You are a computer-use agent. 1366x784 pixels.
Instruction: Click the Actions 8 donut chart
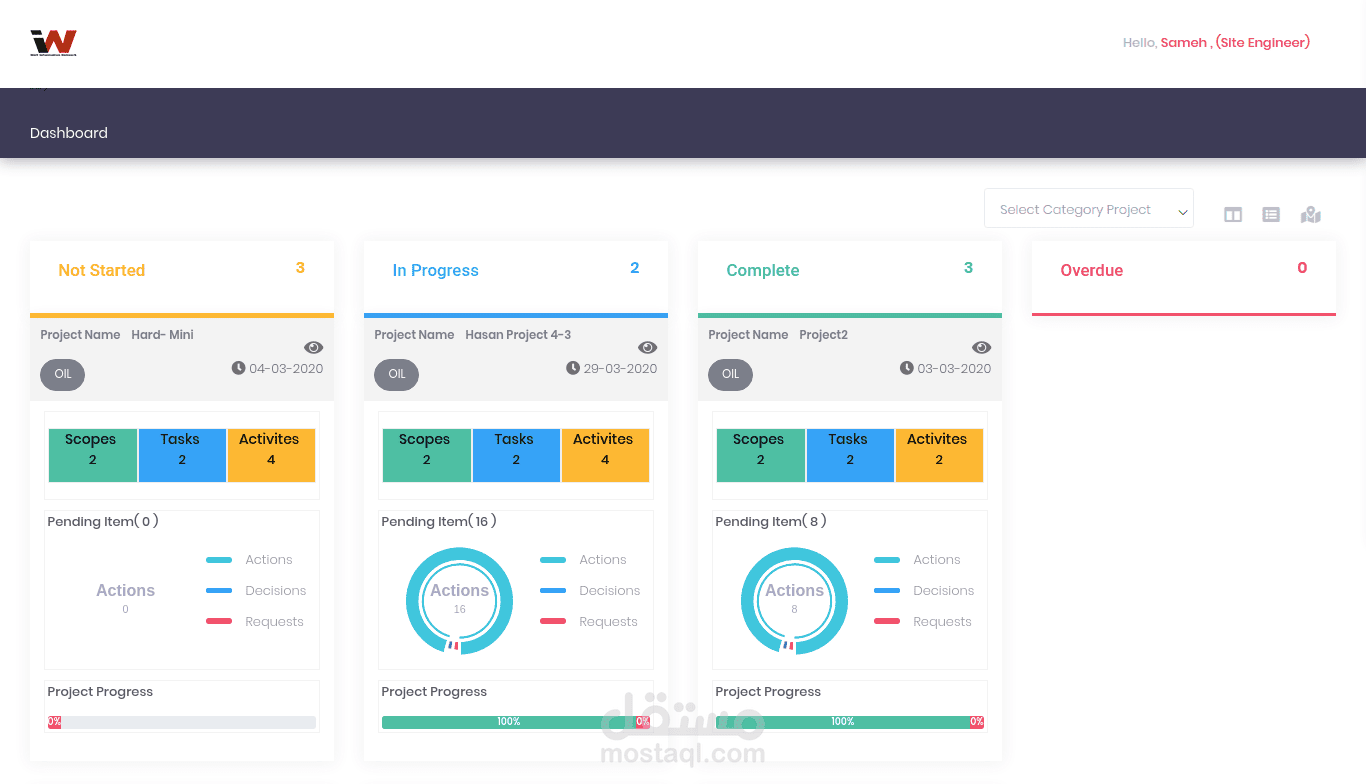point(794,600)
